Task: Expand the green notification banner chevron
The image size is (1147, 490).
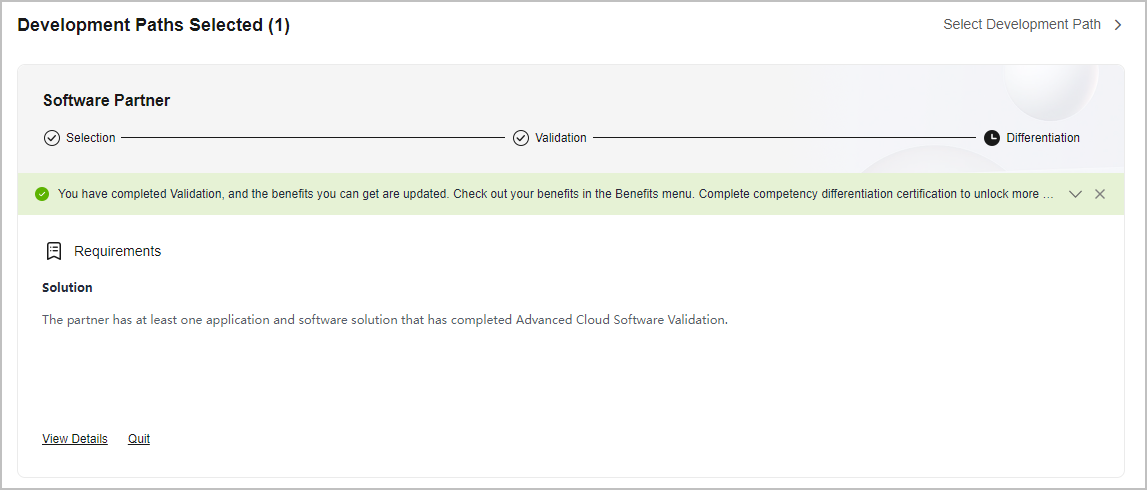Action: 1075,194
